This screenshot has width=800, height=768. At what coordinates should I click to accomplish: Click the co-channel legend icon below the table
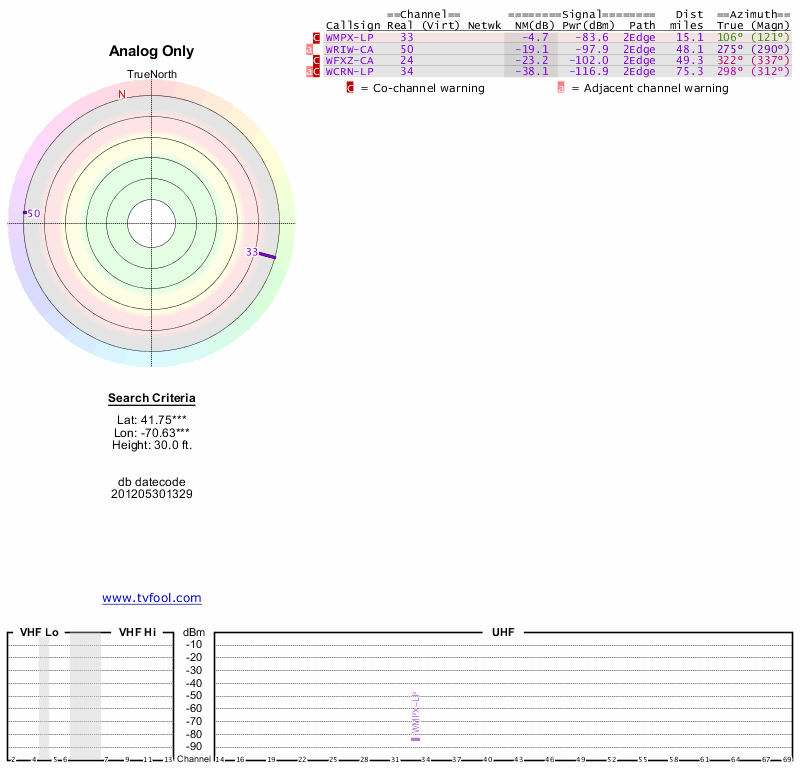click(x=350, y=88)
